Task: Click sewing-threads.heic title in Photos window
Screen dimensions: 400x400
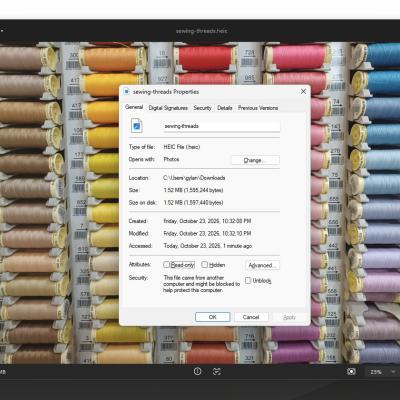Action: (201, 31)
